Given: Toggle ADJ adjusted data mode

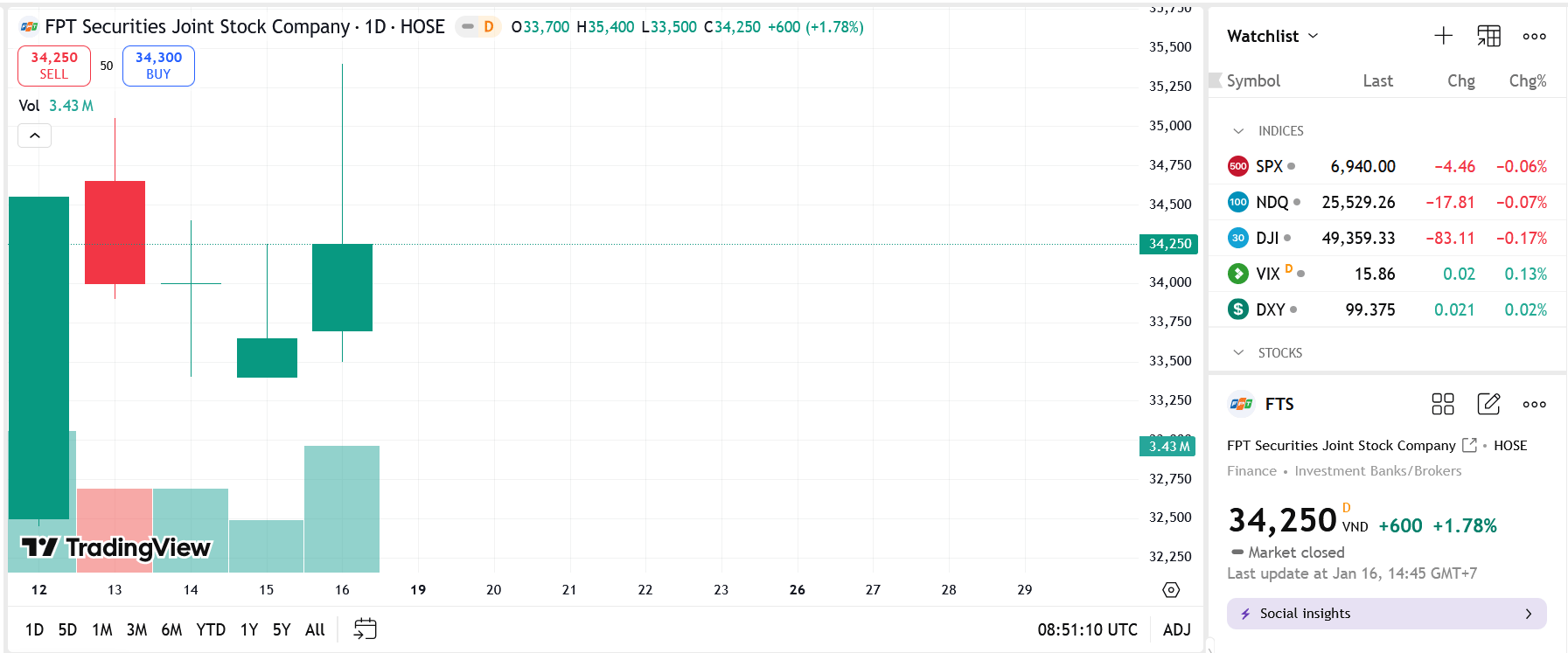Looking at the screenshot, I should pos(1176,629).
